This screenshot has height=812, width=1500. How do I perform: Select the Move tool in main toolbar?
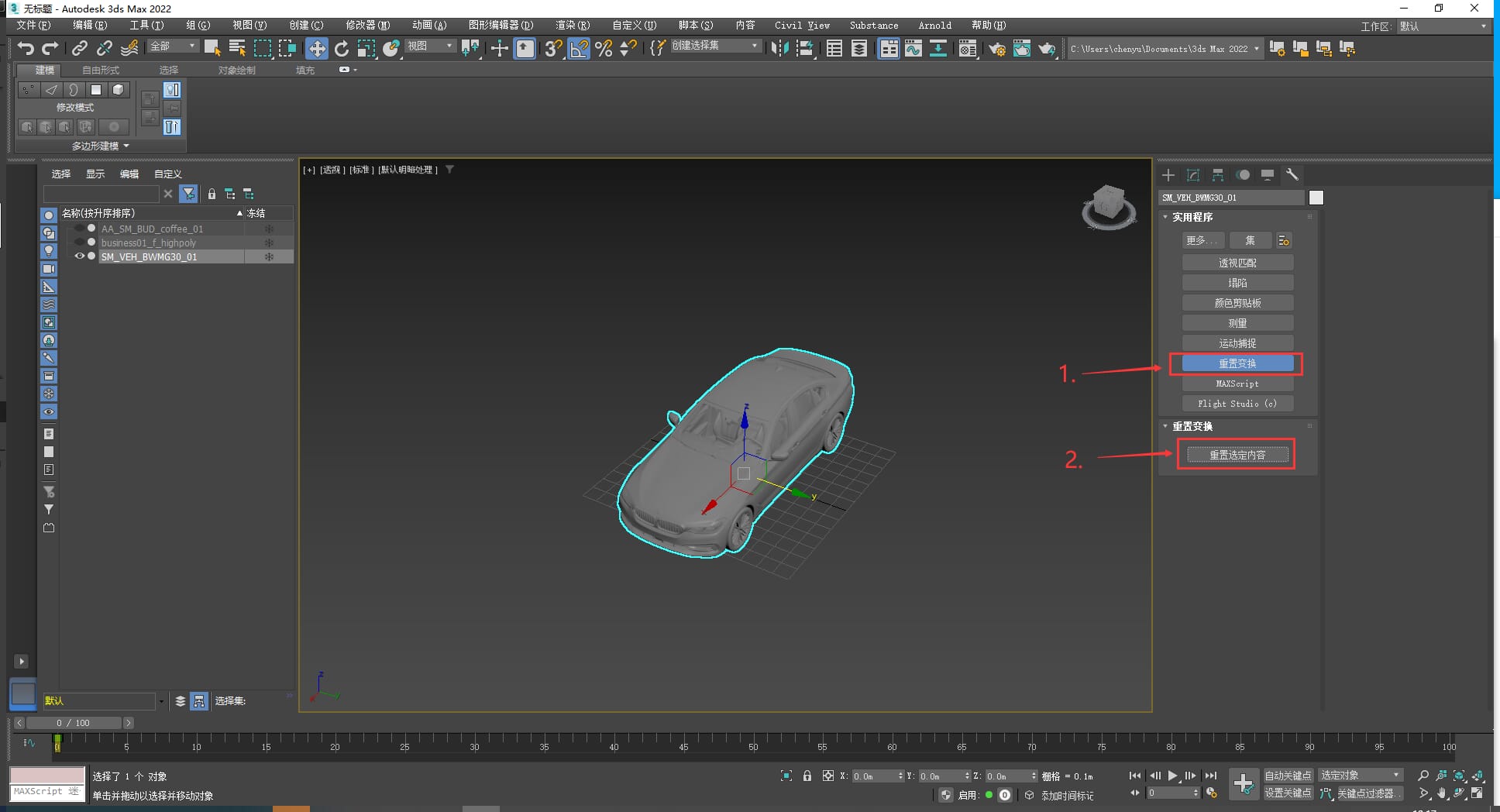316,49
